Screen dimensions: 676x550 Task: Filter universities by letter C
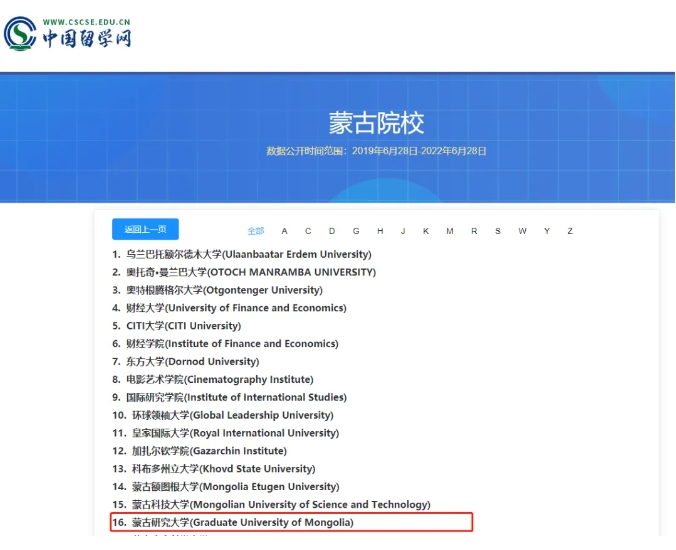pos(308,231)
